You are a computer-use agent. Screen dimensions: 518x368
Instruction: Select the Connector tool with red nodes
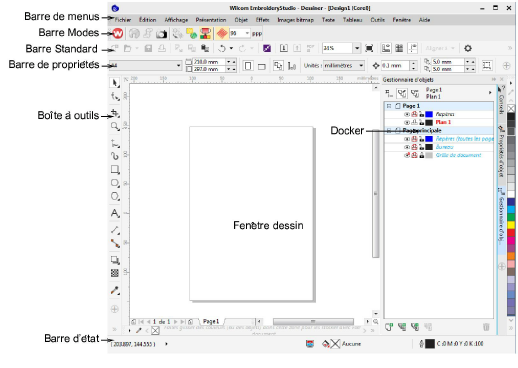[x=115, y=243]
